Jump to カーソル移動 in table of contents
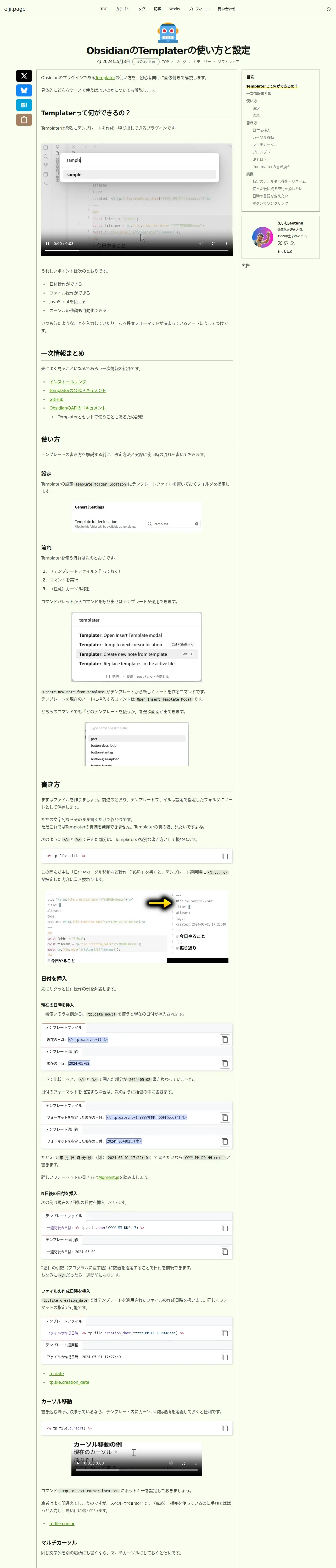 (x=264, y=137)
